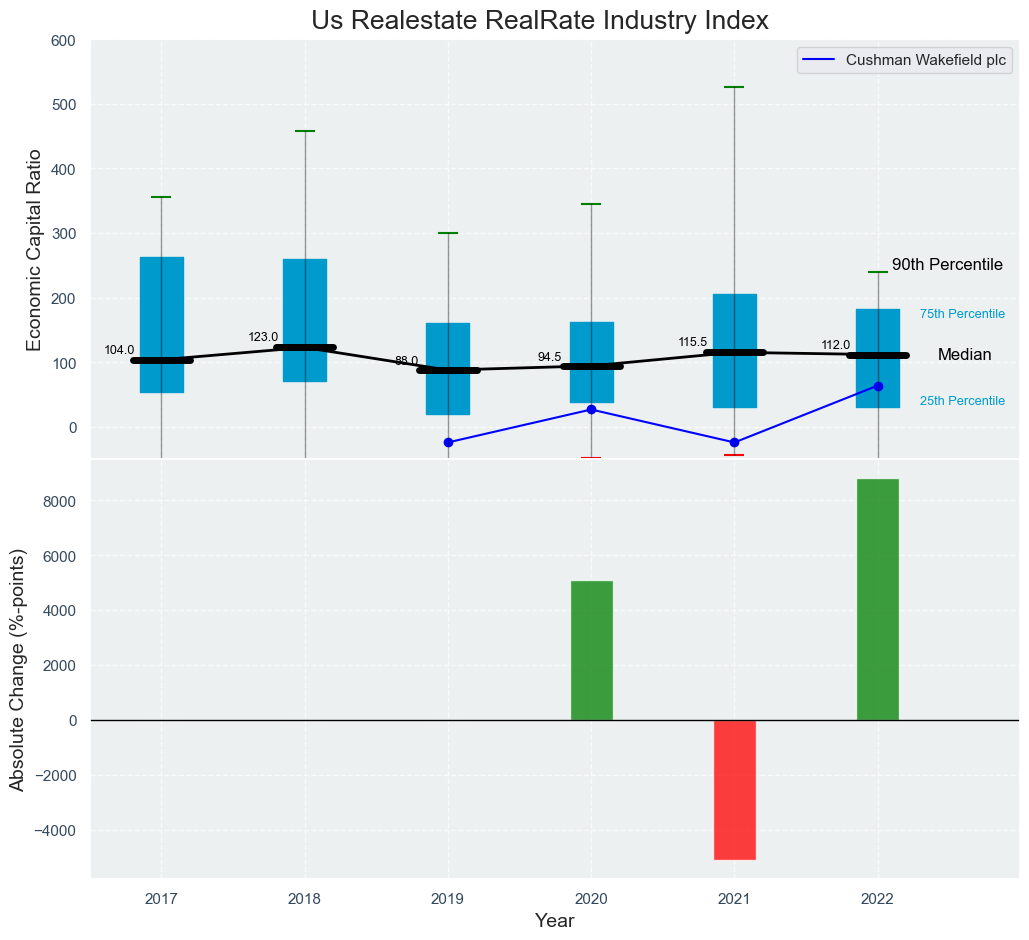Select the 2019 Cushman Wakefield data point
Screen dimensions: 1029x940
448,442
